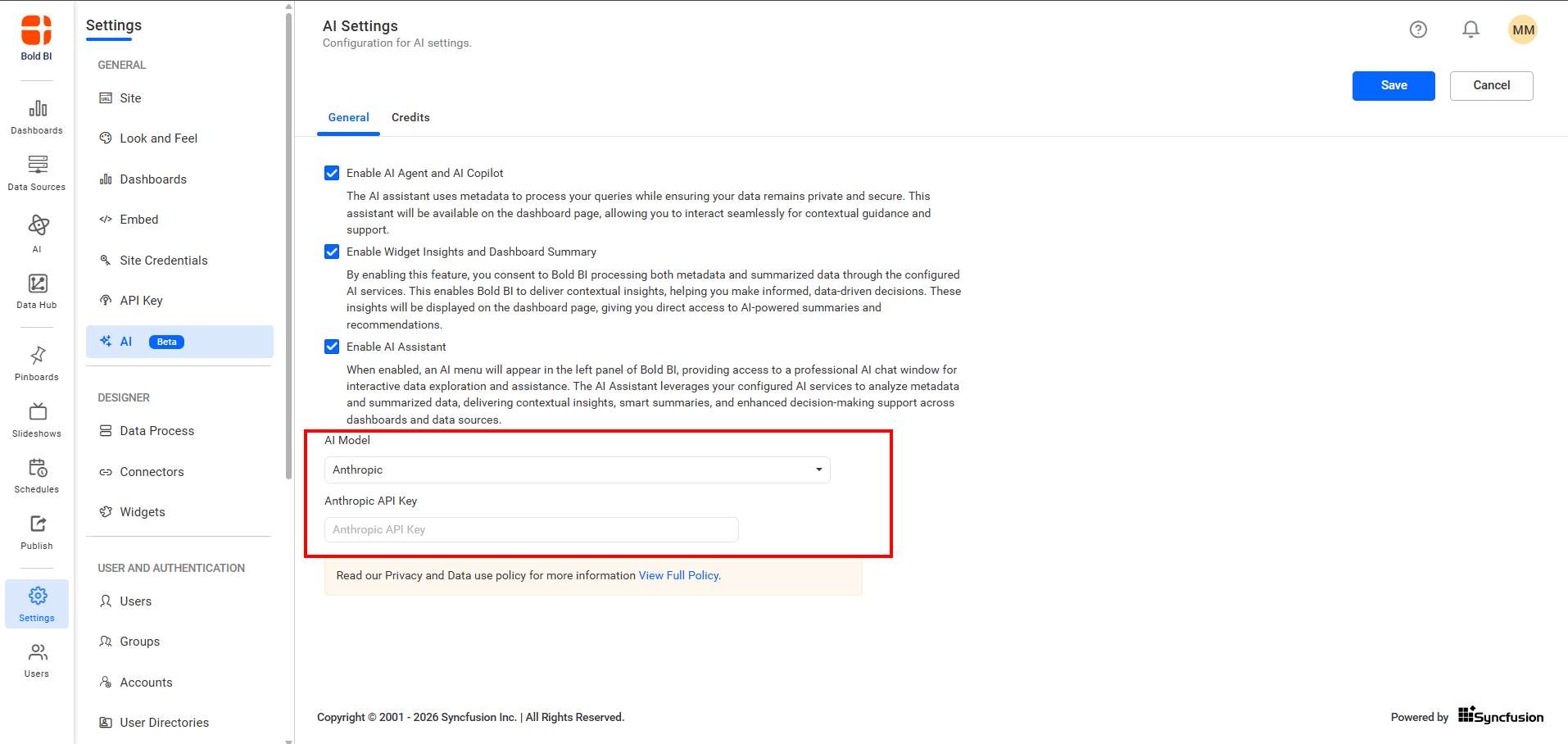
Task: Cancel the AI settings changes
Action: point(1491,86)
